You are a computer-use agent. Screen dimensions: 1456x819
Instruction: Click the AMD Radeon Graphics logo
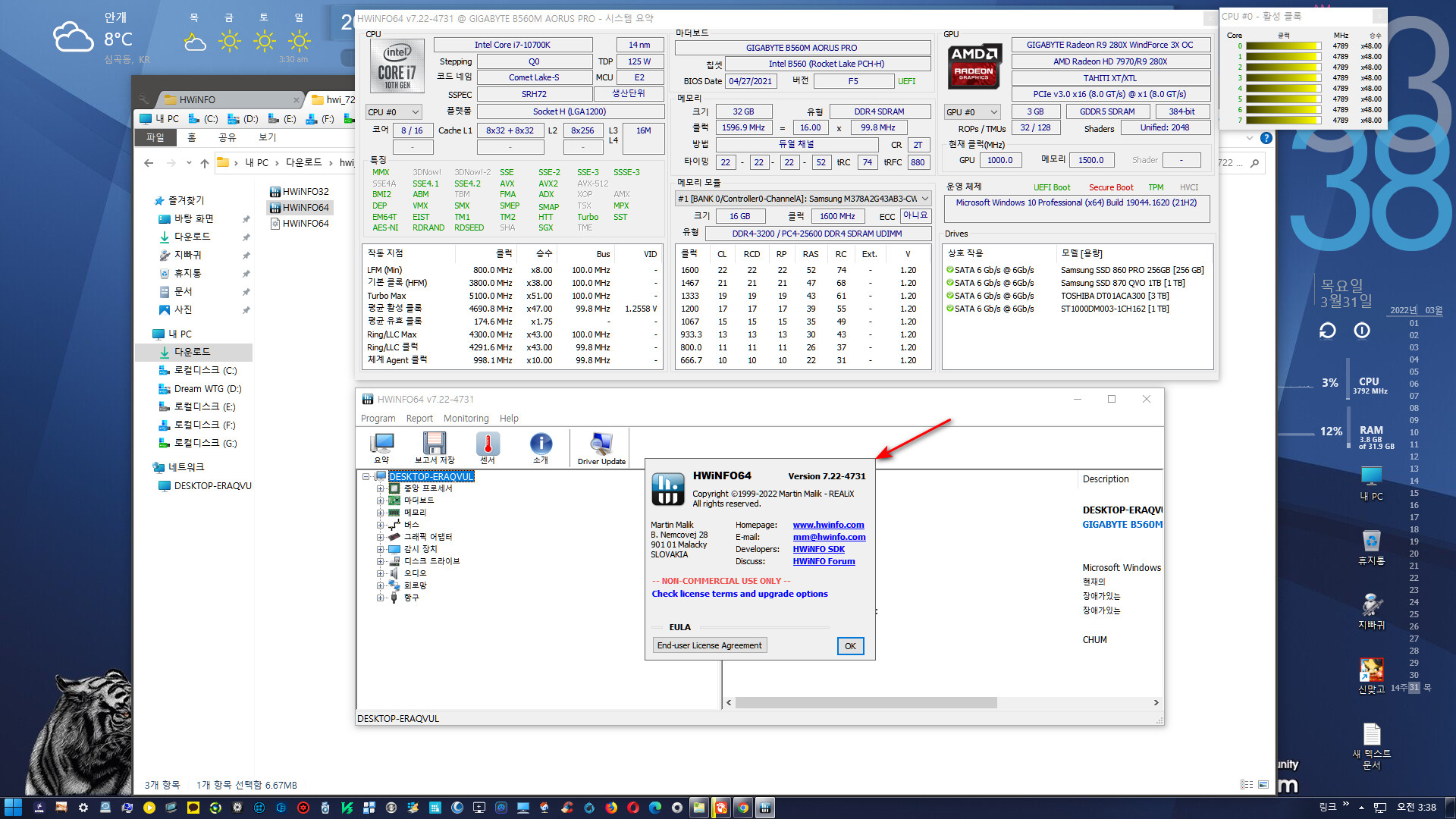974,66
